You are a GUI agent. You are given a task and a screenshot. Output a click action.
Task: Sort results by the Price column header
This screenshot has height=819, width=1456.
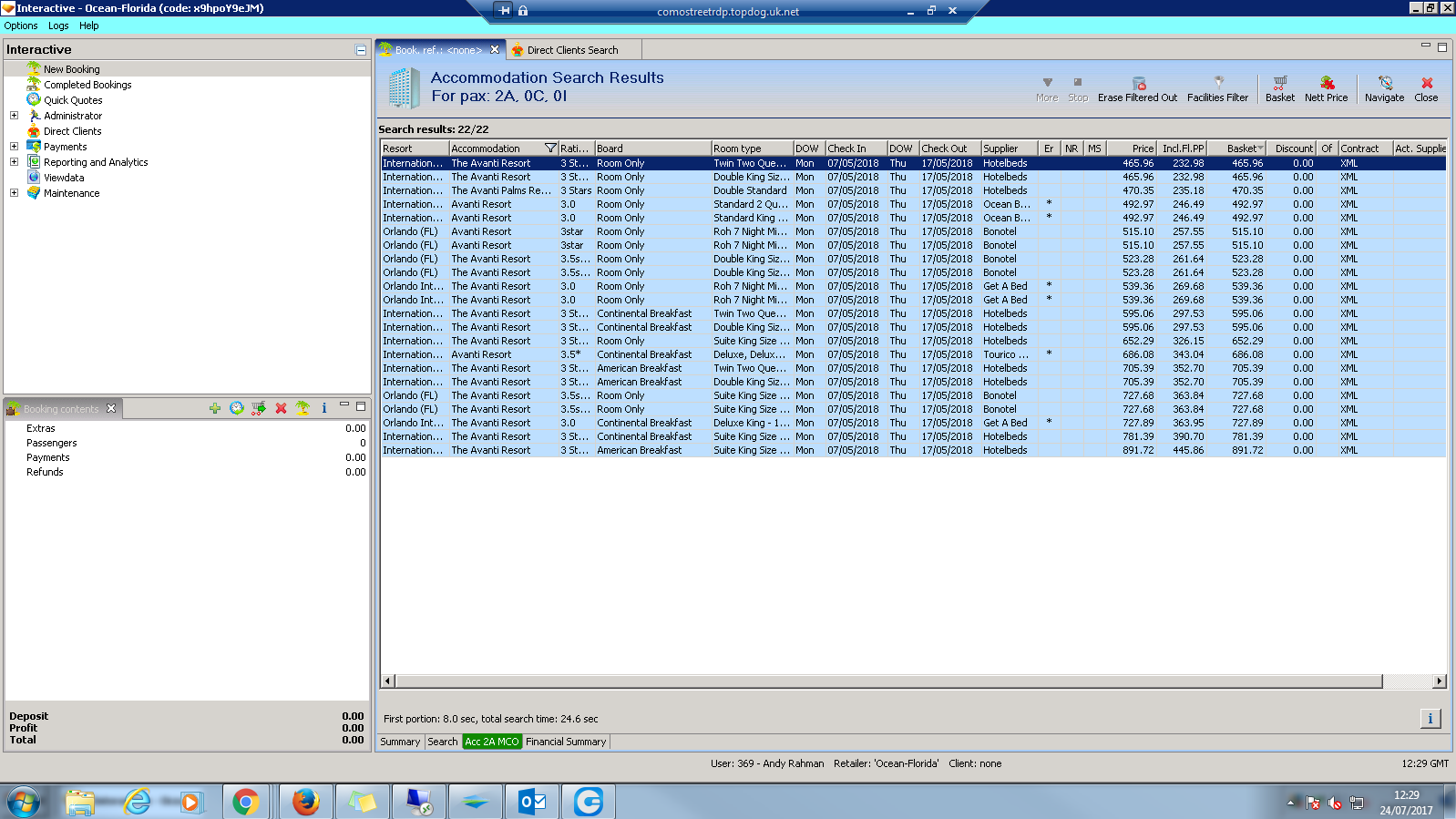[1132, 148]
